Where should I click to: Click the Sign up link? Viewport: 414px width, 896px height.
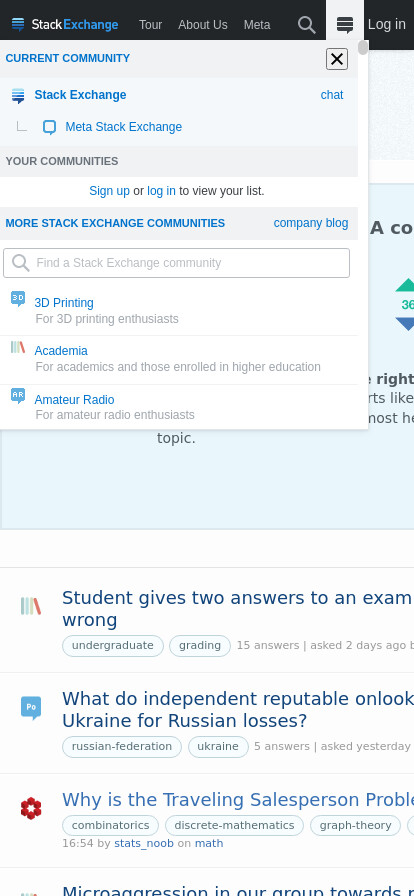[109, 191]
